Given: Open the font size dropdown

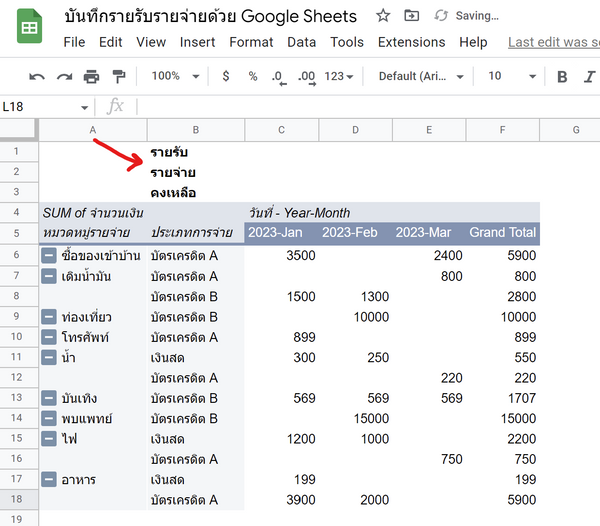Looking at the screenshot, I should coord(508,77).
